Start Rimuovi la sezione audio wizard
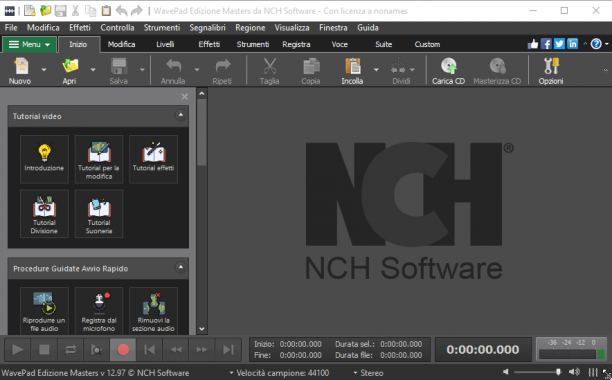 point(153,311)
